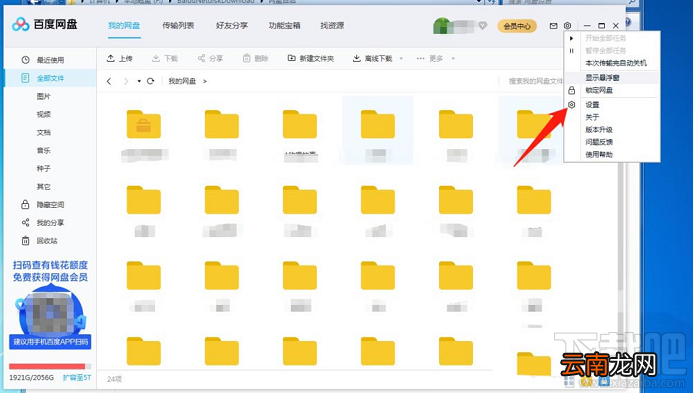694x393 pixels.
Task: Switch to the 功能宝箱 tab
Action: pyautogui.click(x=285, y=26)
